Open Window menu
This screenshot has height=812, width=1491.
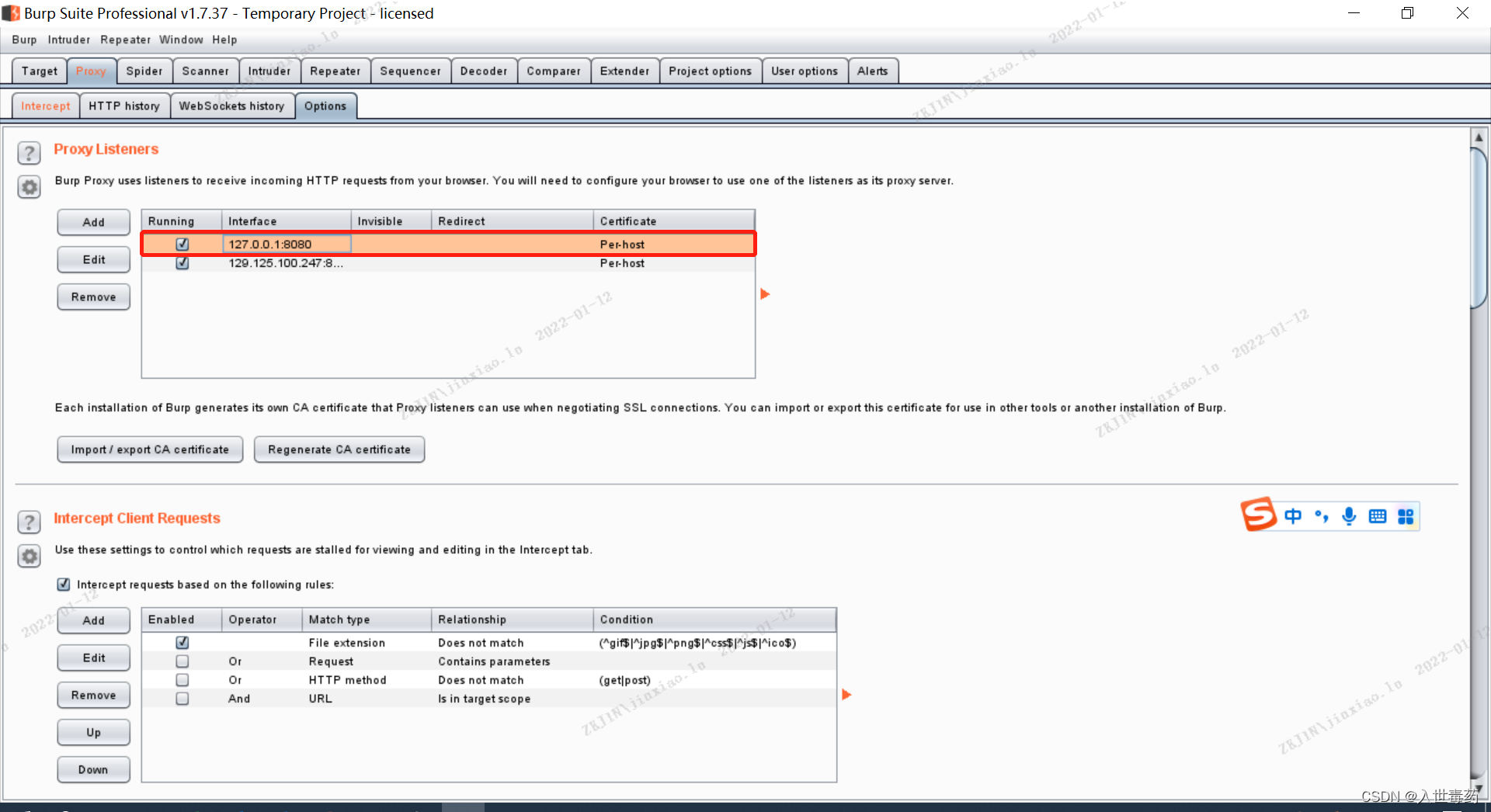181,40
